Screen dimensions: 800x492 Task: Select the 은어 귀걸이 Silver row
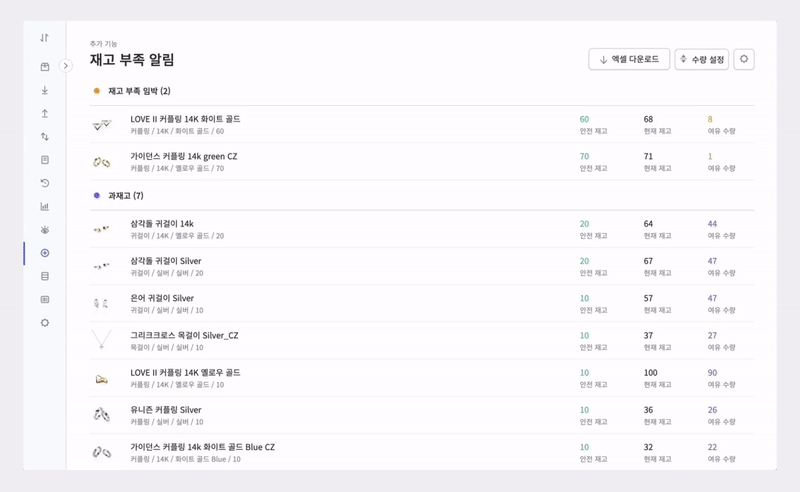[400, 303]
